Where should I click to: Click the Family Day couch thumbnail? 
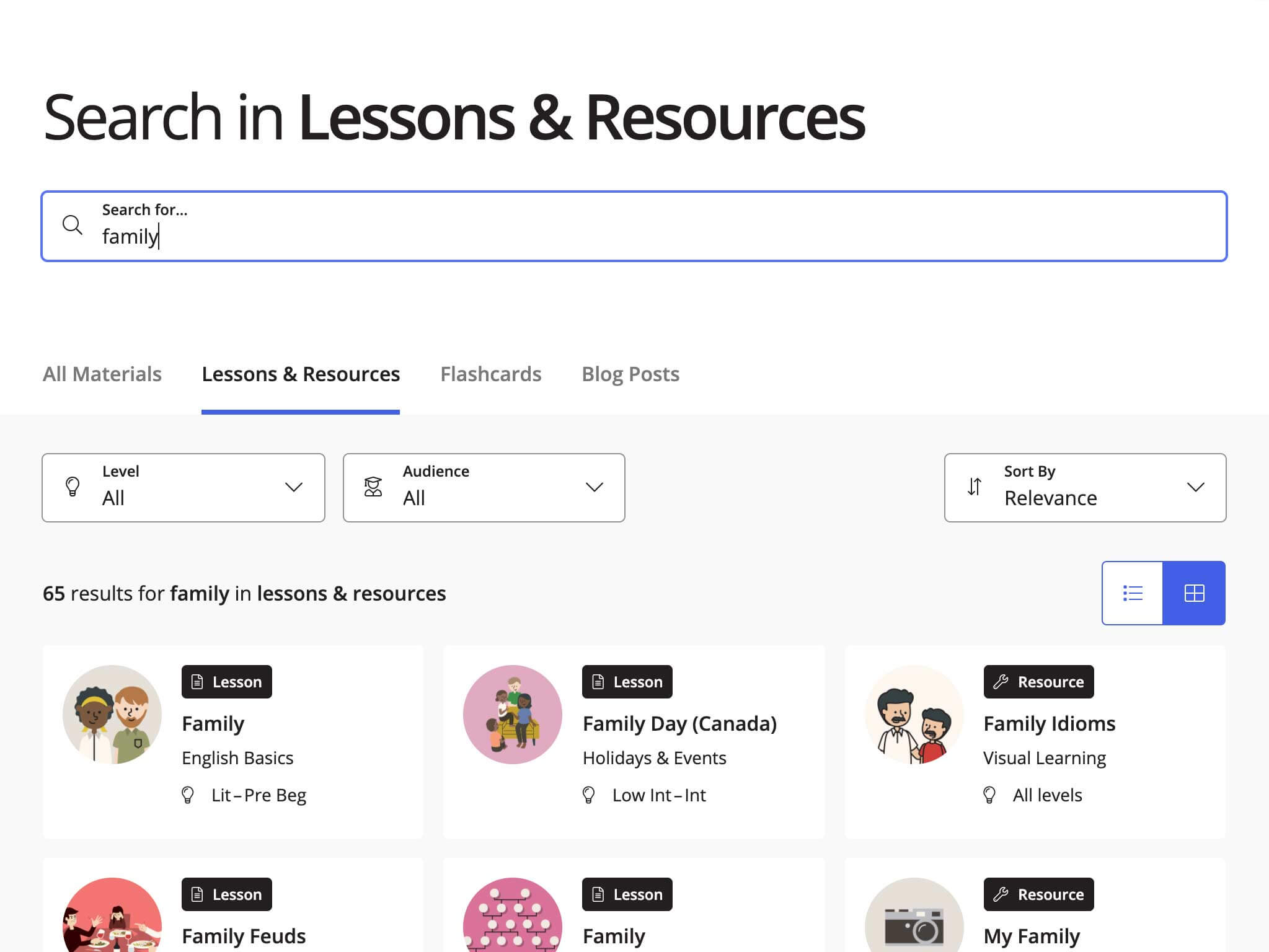[x=513, y=715]
